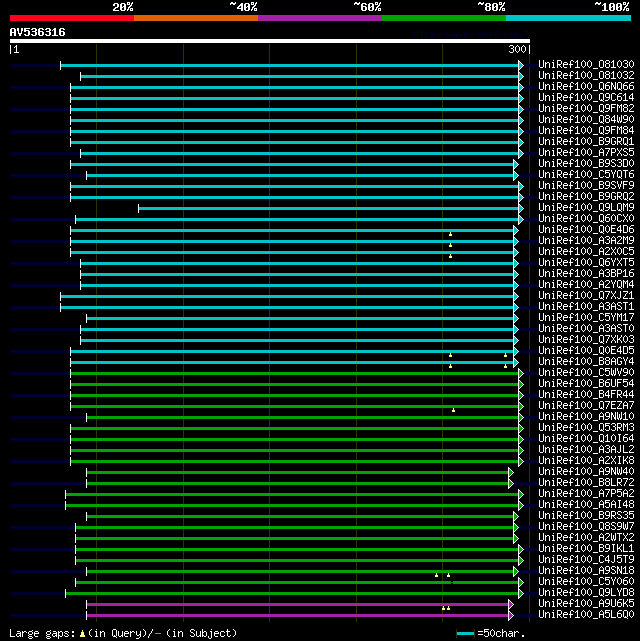640x641 pixels.
Task: Click the cyan ~100% legend segment
Action: coord(568,18)
